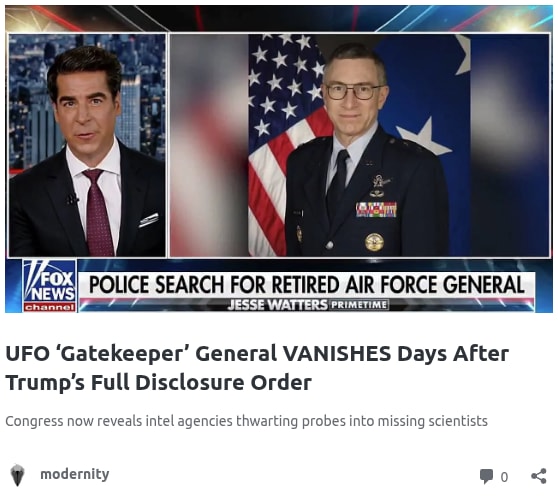Image resolution: width=558 pixels, height=499 pixels.
Task: Click the Trump's Full Disclosure Order headline line
Action: (x=159, y=383)
